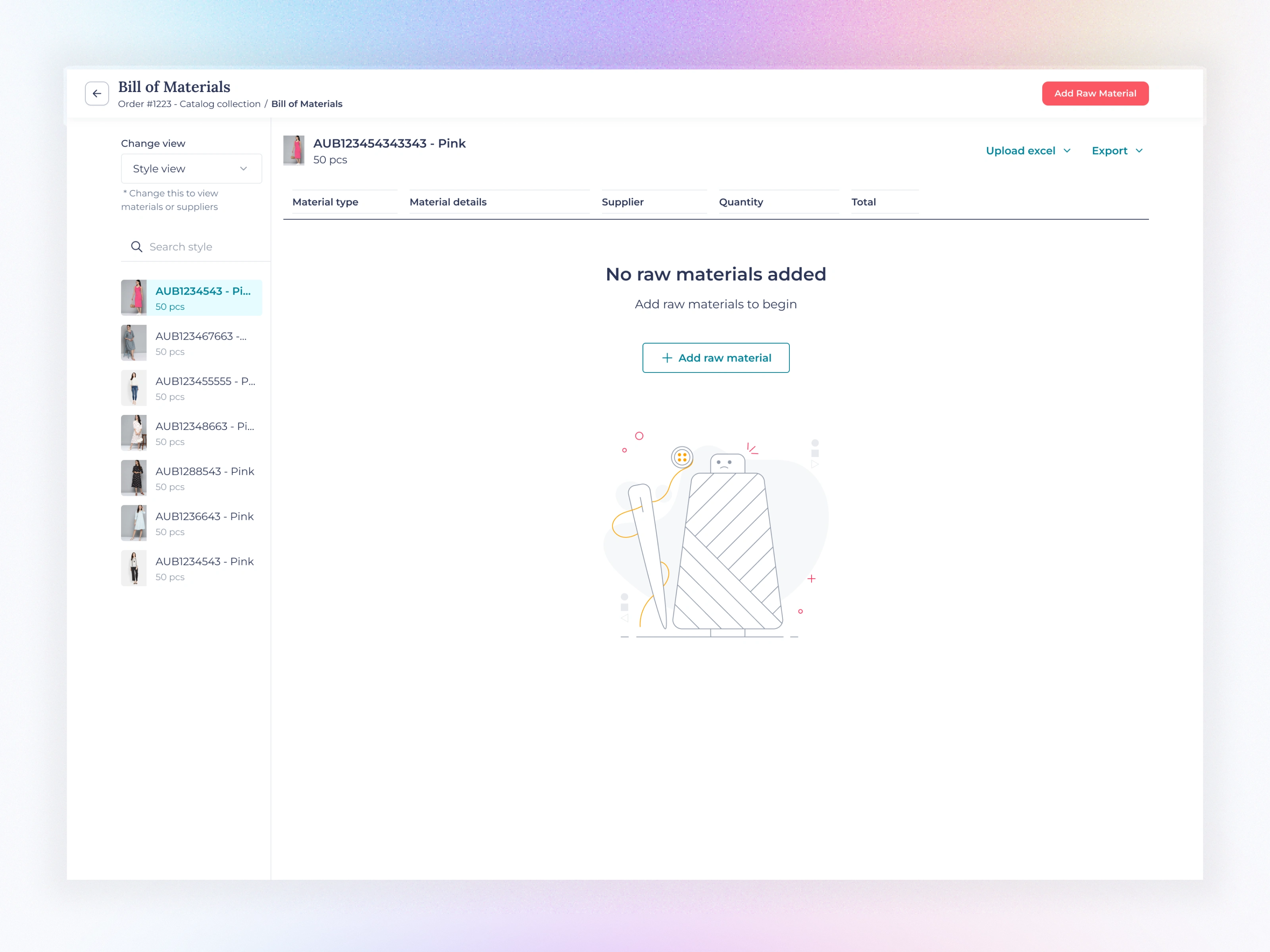Choose the AUB1288543 - Pink style

pos(191,478)
